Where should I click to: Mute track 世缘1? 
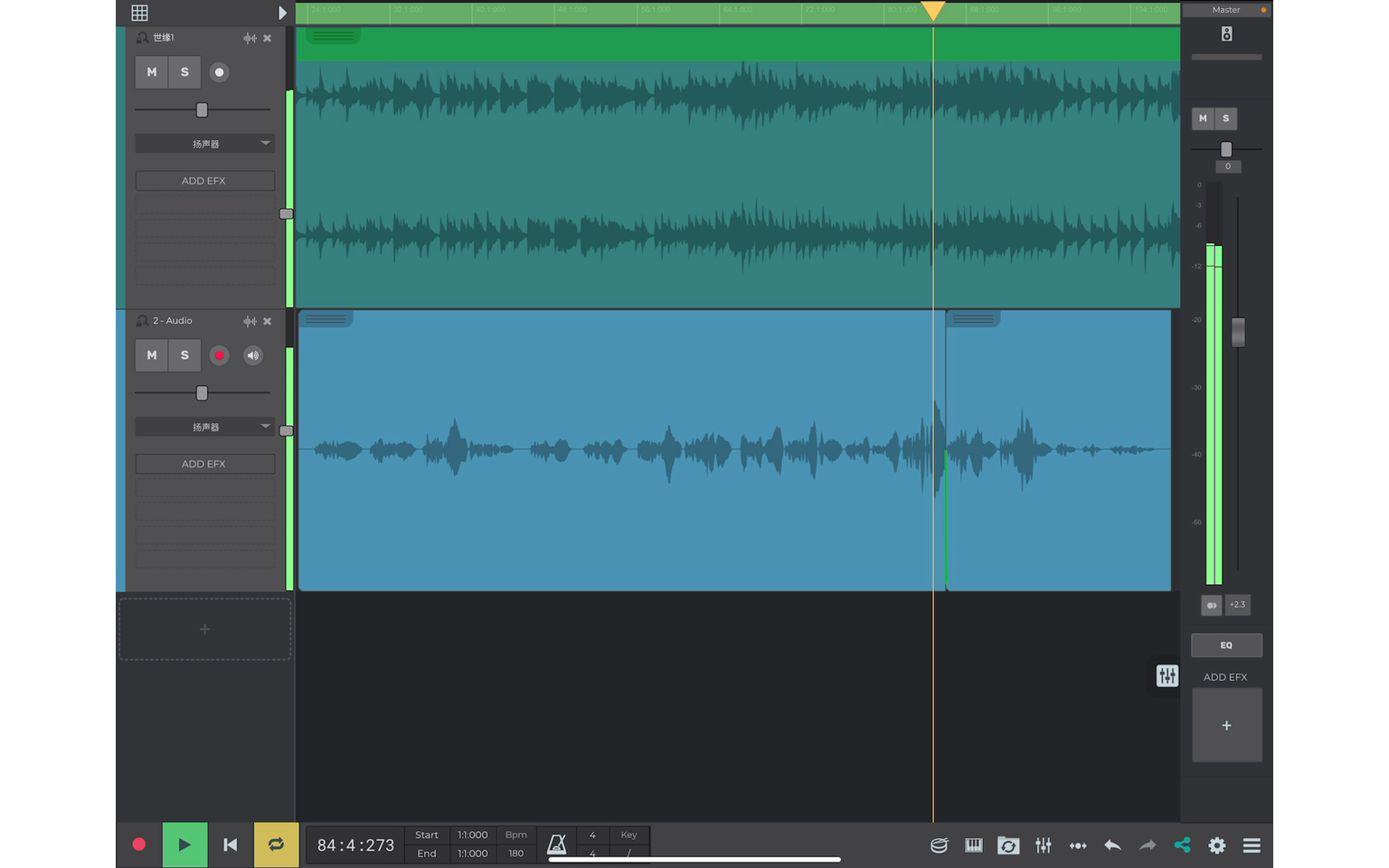(x=152, y=72)
